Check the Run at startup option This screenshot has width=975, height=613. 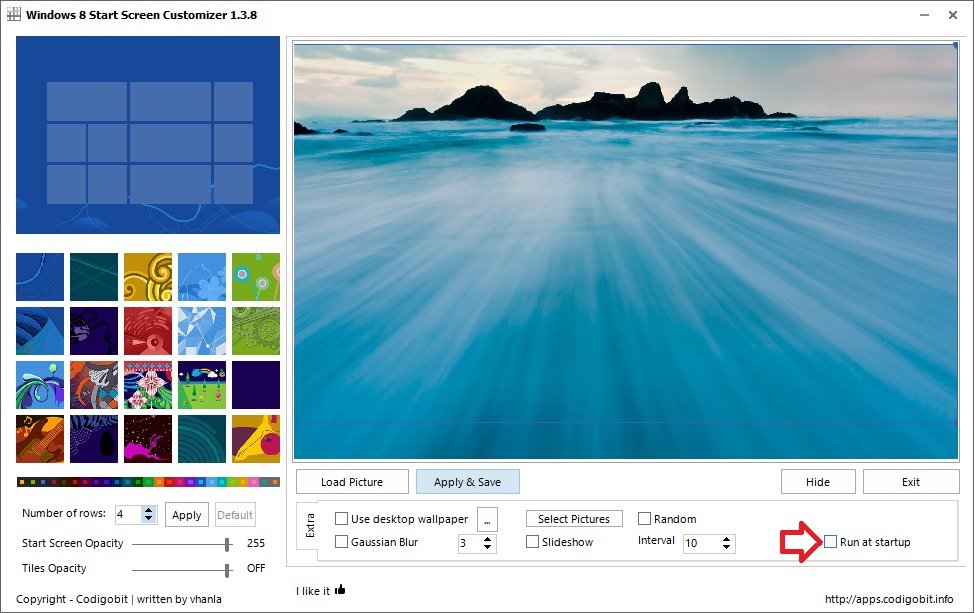coord(831,542)
